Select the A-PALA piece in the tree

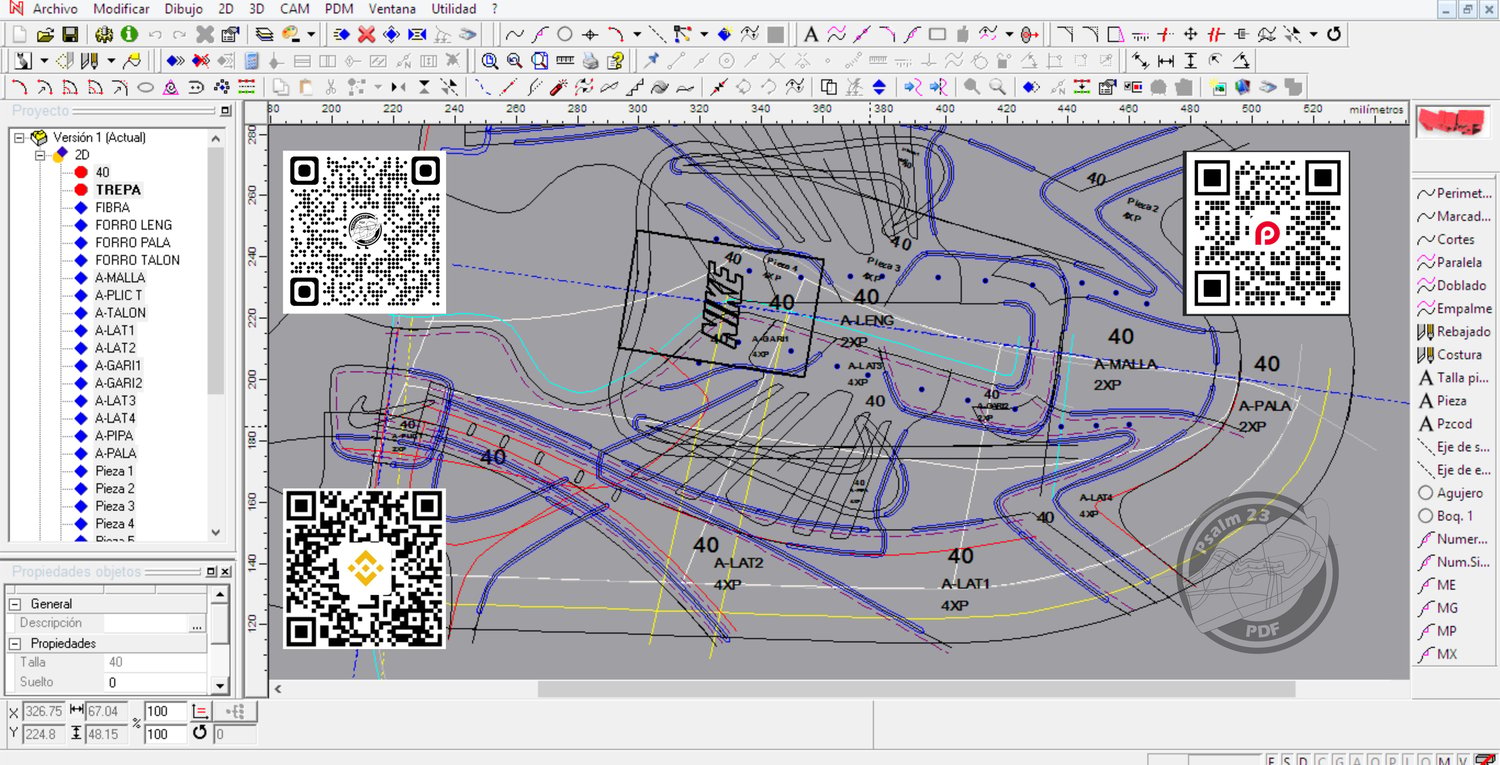[116, 454]
